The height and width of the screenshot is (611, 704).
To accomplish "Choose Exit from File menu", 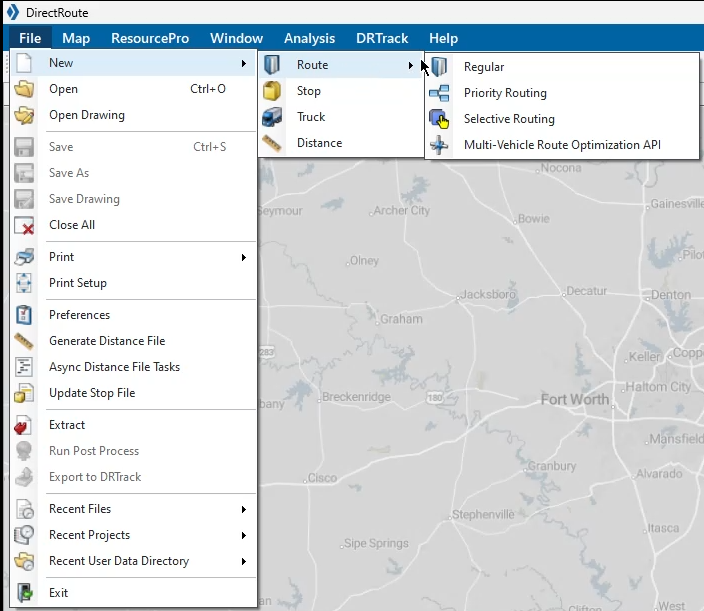I will point(133,593).
